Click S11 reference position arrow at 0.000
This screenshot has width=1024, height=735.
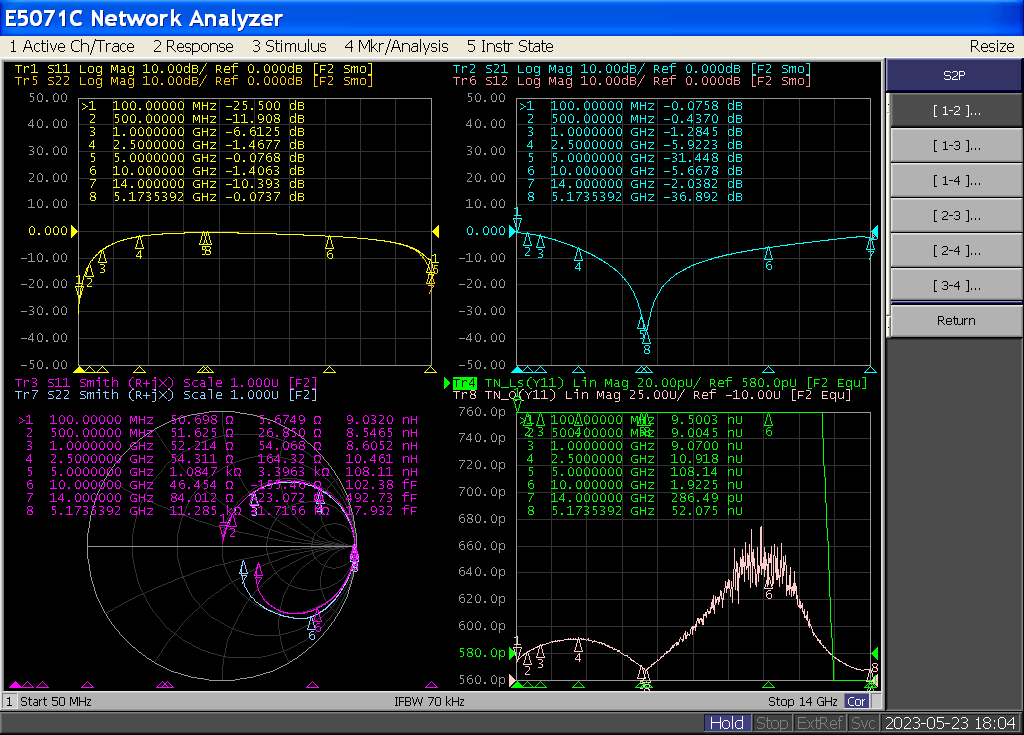(x=74, y=231)
